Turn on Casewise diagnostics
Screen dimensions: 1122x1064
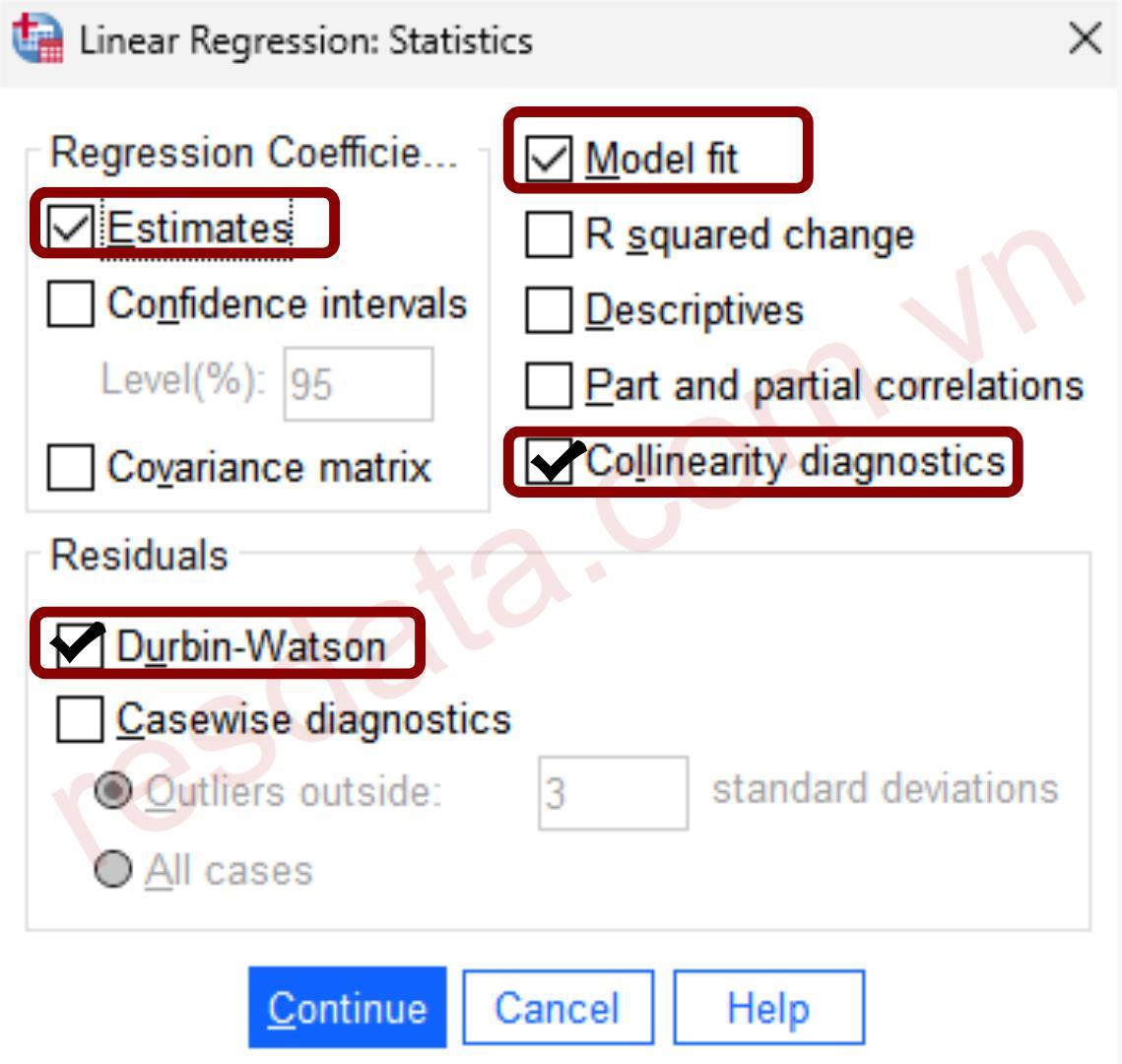coord(80,719)
